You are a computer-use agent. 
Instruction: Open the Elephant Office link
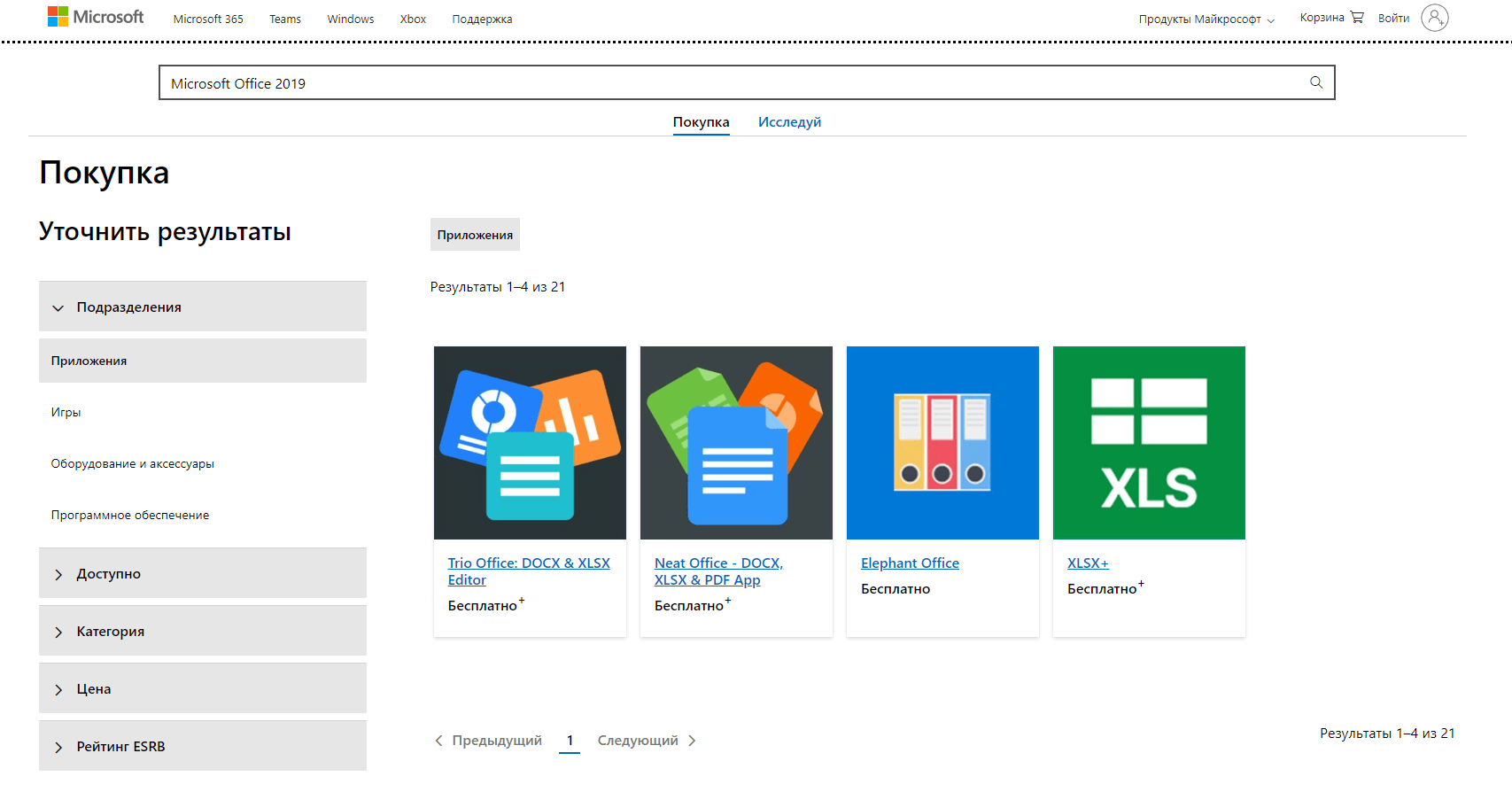[910, 563]
